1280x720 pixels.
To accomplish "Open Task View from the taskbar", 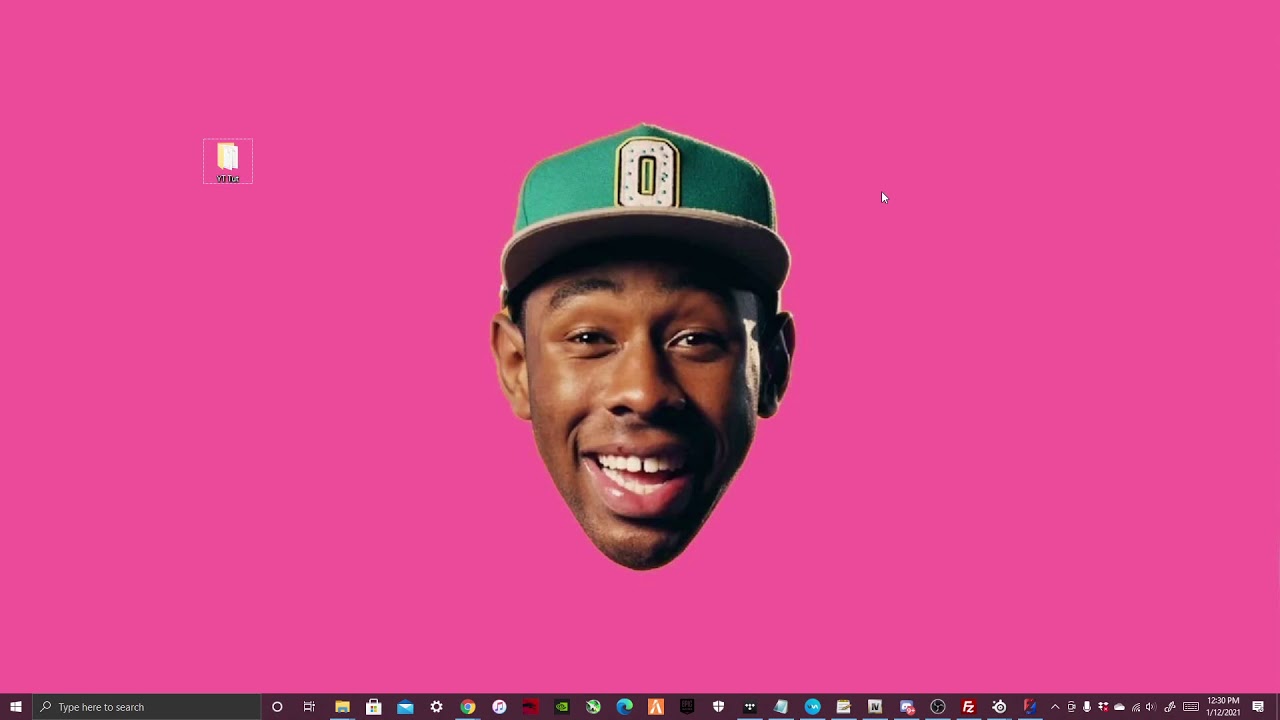I will click(309, 707).
